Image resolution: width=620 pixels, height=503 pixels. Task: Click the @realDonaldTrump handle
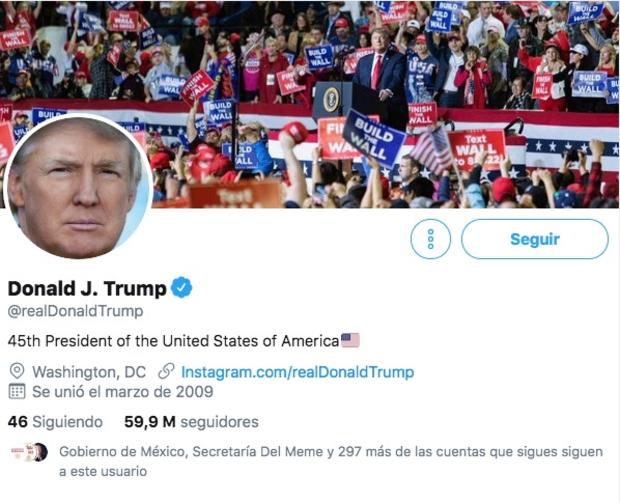76,311
